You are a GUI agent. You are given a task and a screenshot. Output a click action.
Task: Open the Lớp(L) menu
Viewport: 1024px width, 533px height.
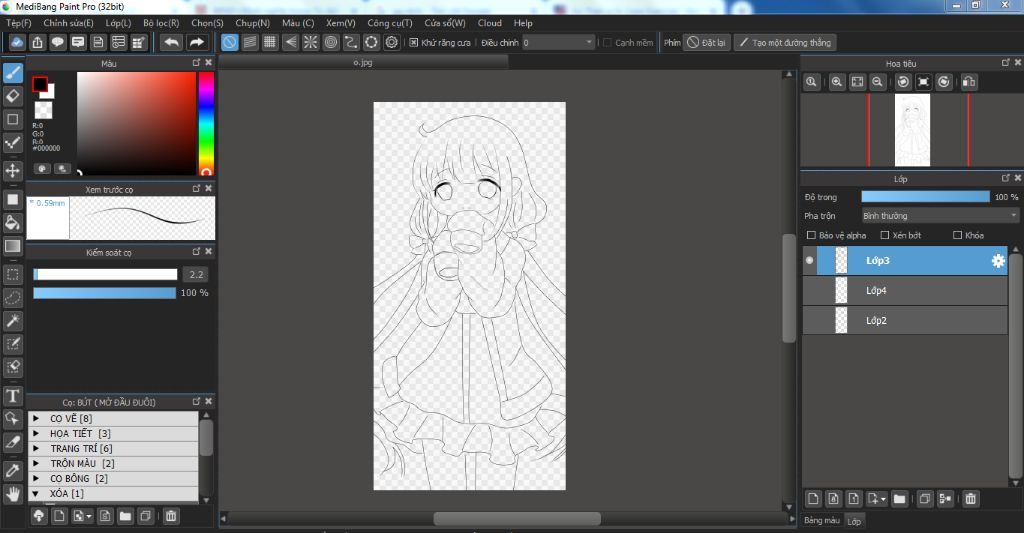(118, 23)
